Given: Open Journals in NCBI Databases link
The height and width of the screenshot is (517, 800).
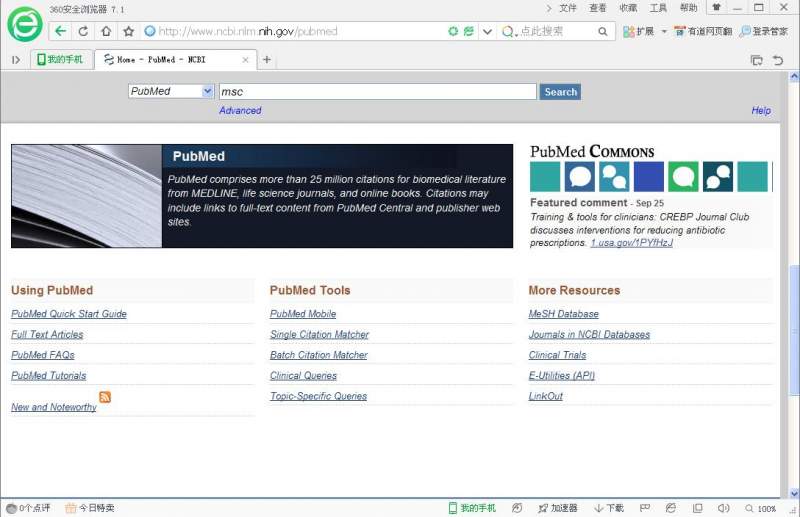Looking at the screenshot, I should tap(589, 335).
